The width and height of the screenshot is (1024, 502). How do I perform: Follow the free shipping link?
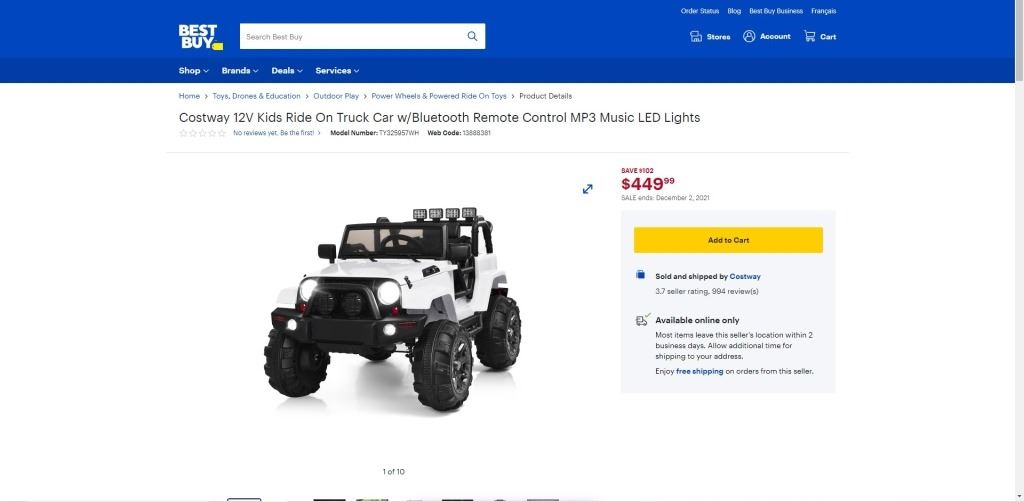coord(699,371)
